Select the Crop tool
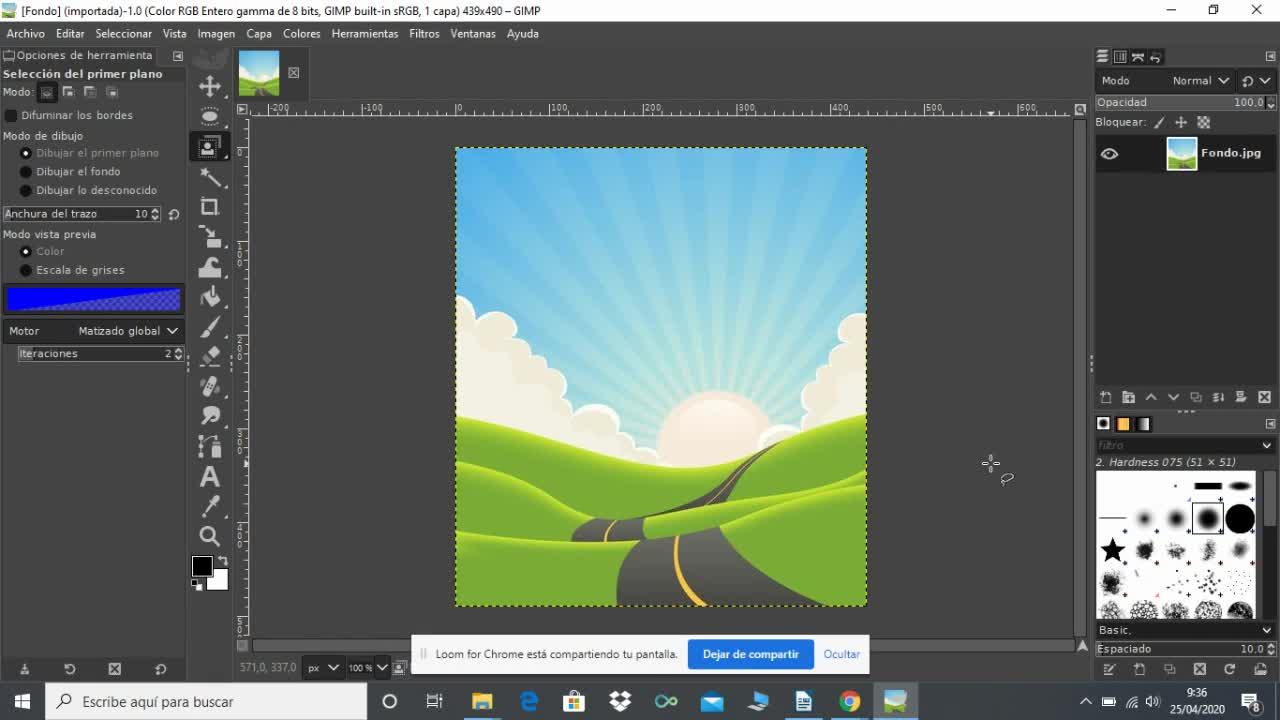This screenshot has height=720, width=1280. point(209,206)
